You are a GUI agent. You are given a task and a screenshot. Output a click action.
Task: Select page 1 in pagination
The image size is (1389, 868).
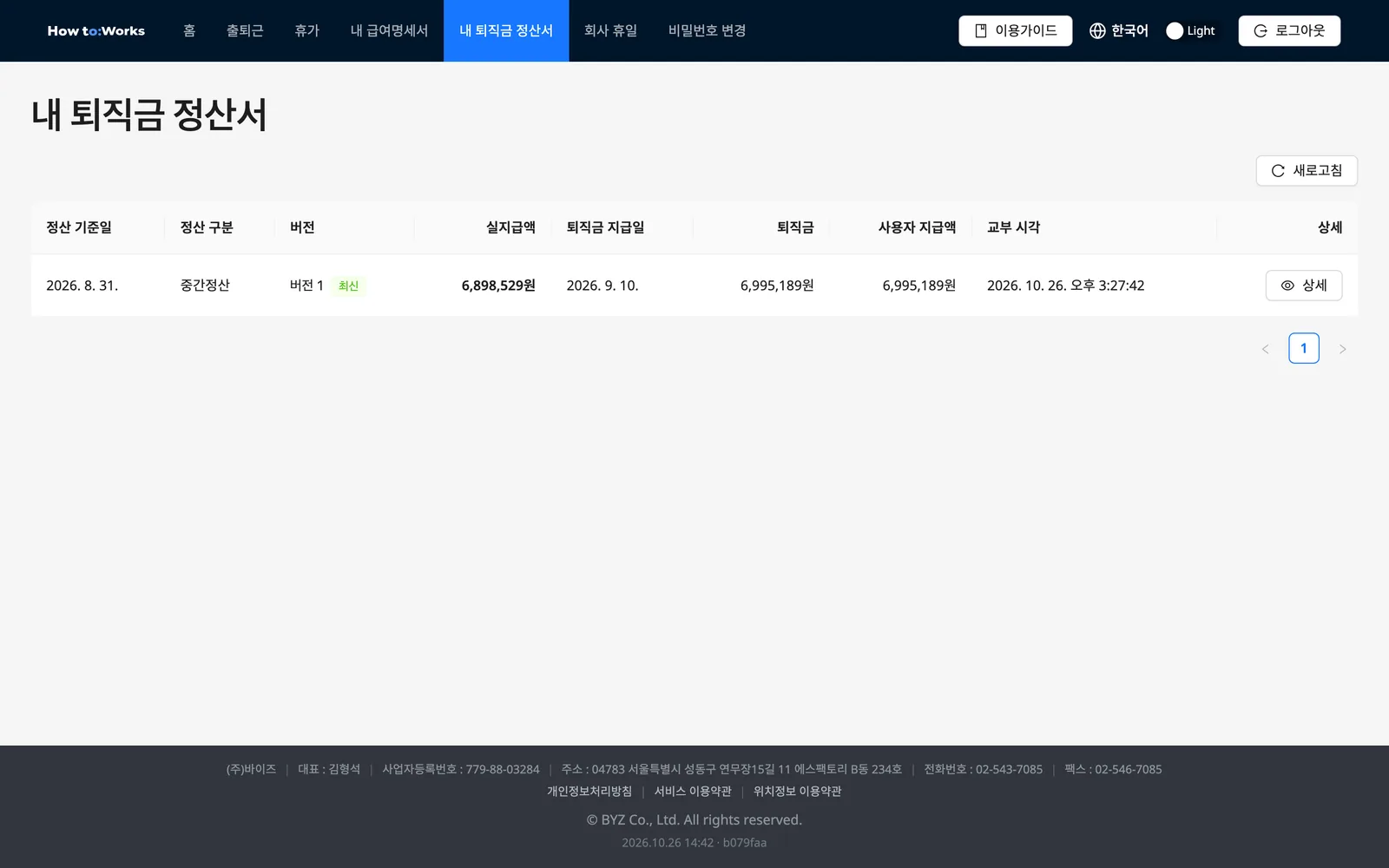click(1304, 348)
